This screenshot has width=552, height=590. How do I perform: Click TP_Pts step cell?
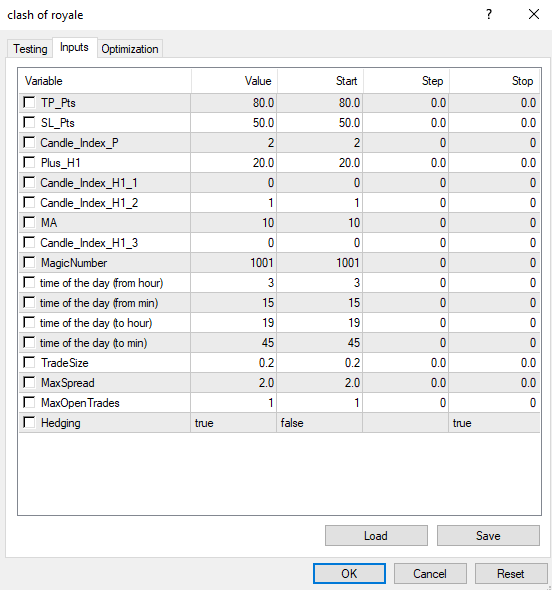point(406,103)
